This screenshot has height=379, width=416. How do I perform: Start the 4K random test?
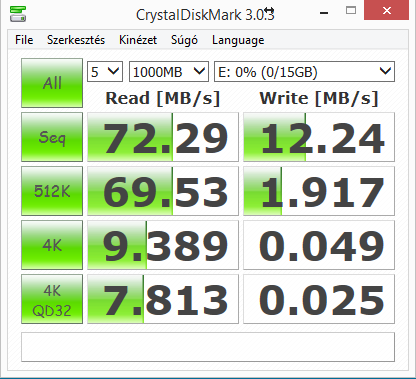[52, 245]
